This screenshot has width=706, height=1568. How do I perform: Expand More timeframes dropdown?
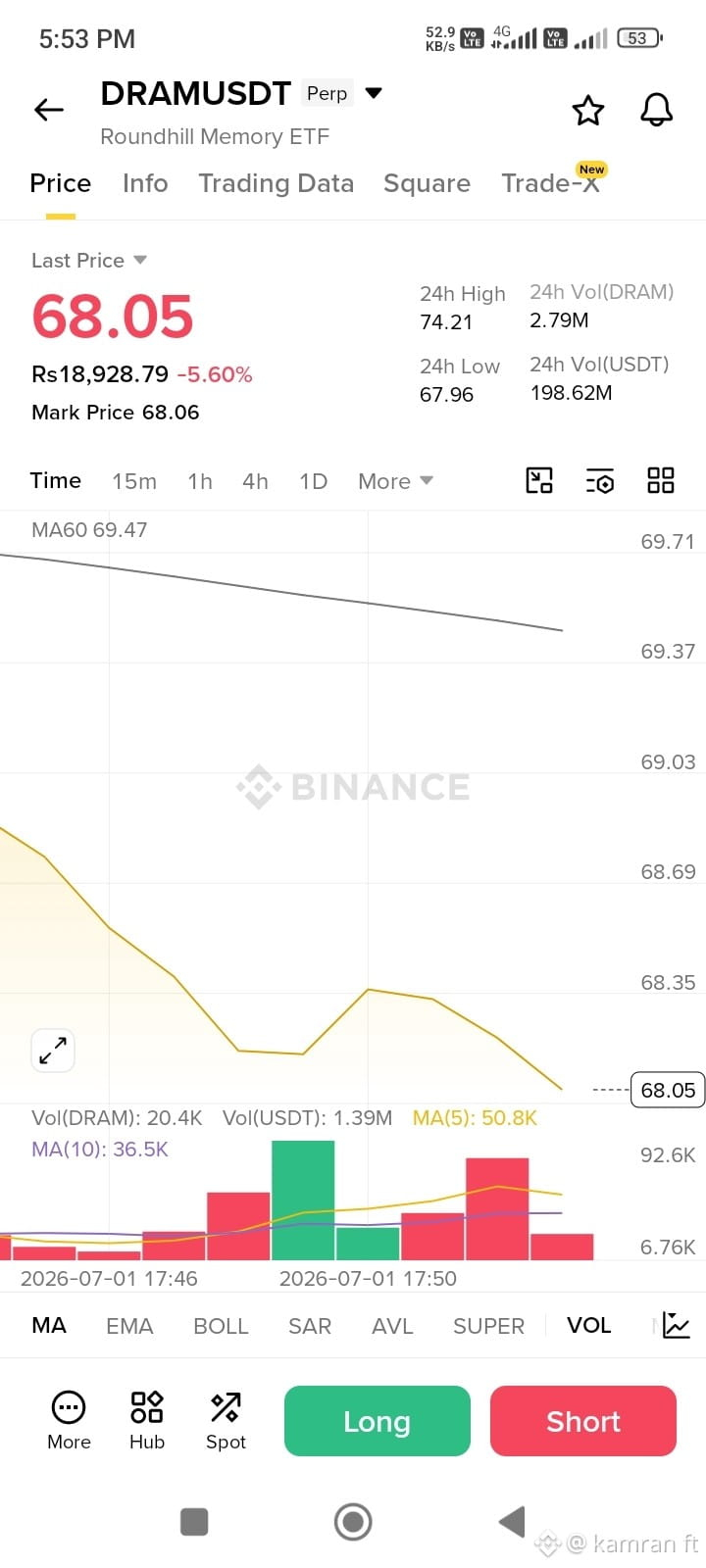point(395,481)
